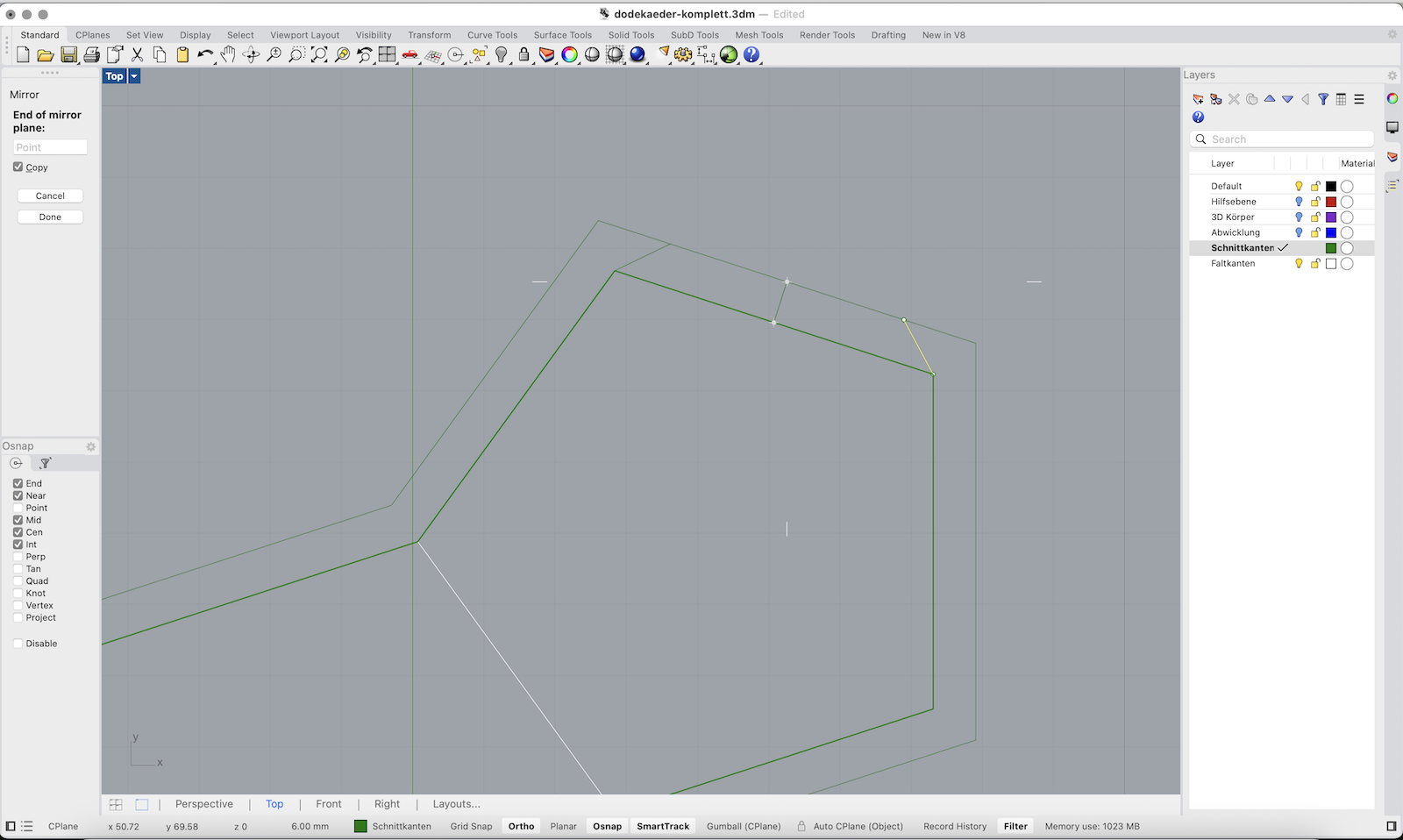This screenshot has width=1403, height=840.
Task: Click the Print icon
Action: point(91,54)
